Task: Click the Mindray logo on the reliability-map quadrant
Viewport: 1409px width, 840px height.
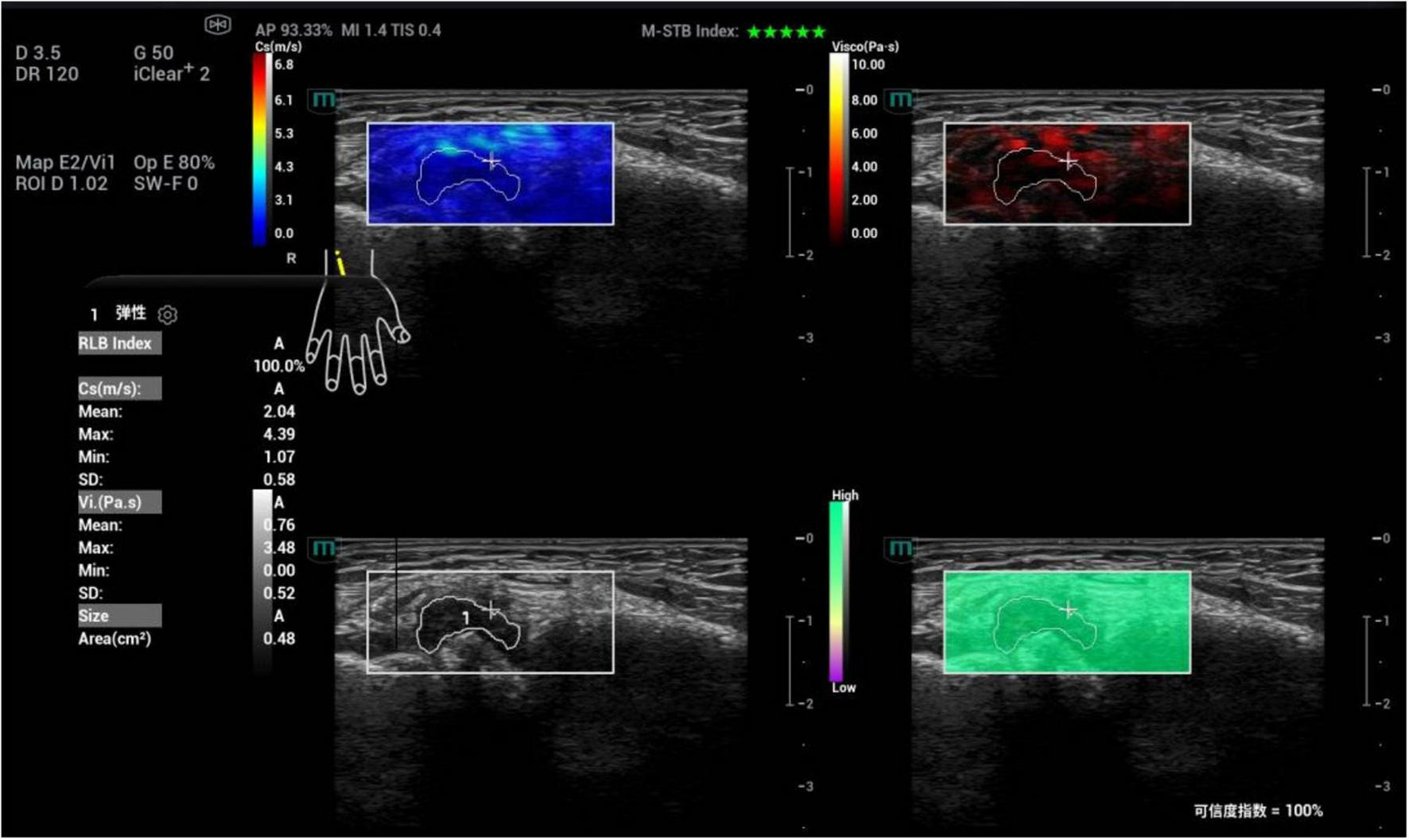Action: pos(899,548)
